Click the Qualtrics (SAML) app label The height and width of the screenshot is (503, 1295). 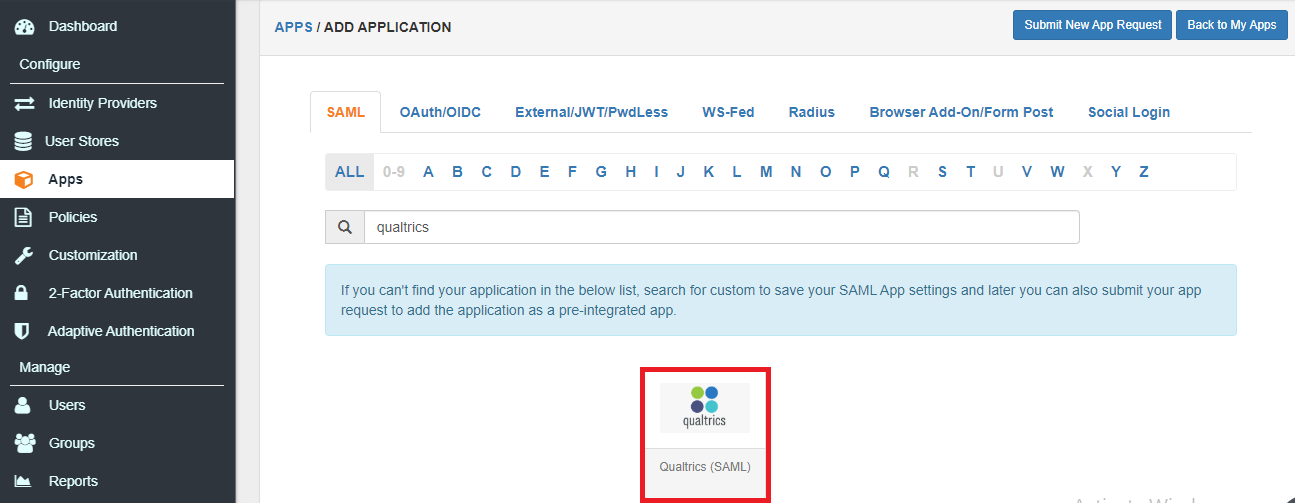point(705,467)
